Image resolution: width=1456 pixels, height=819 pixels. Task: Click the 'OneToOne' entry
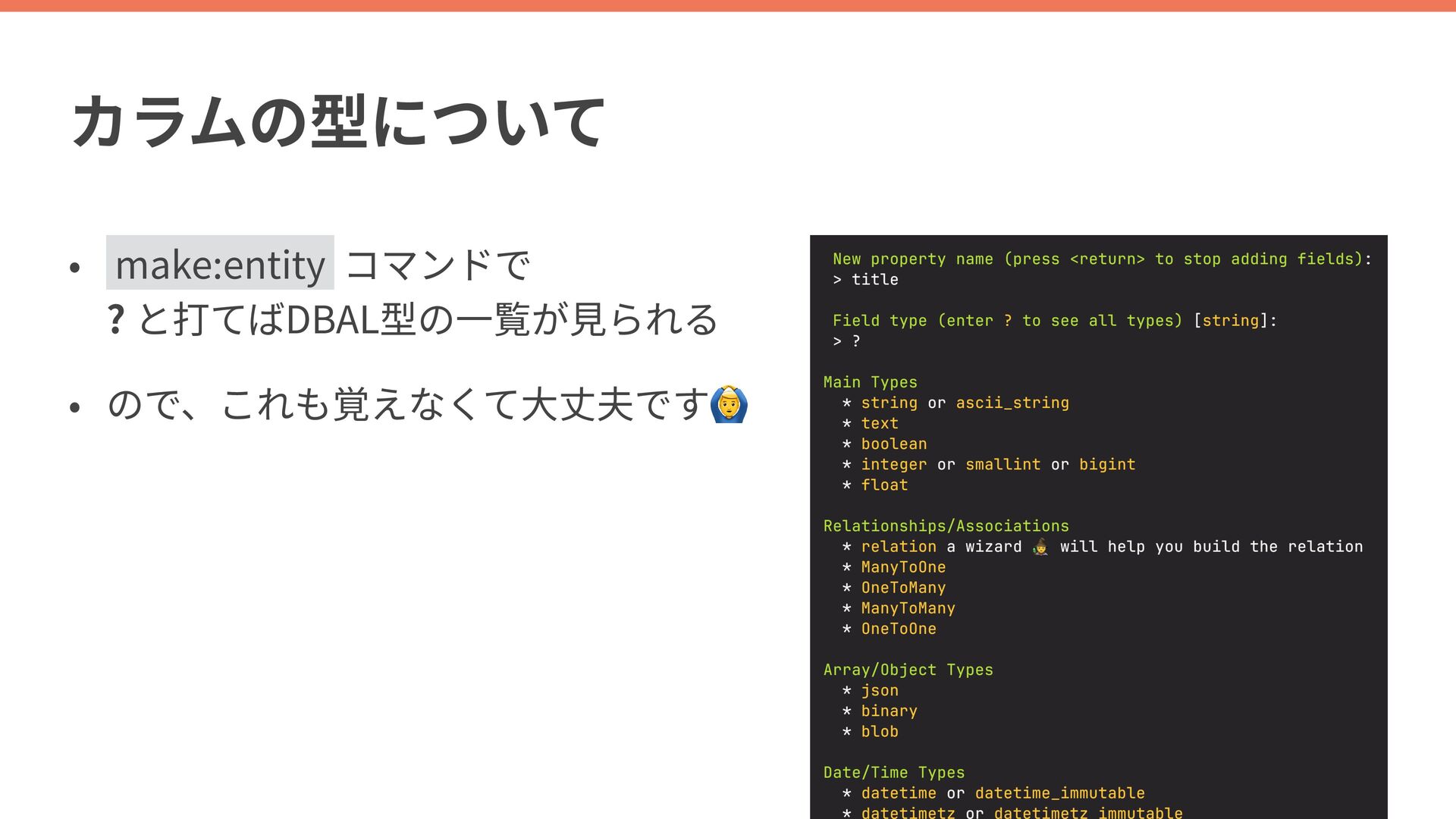tap(898, 629)
